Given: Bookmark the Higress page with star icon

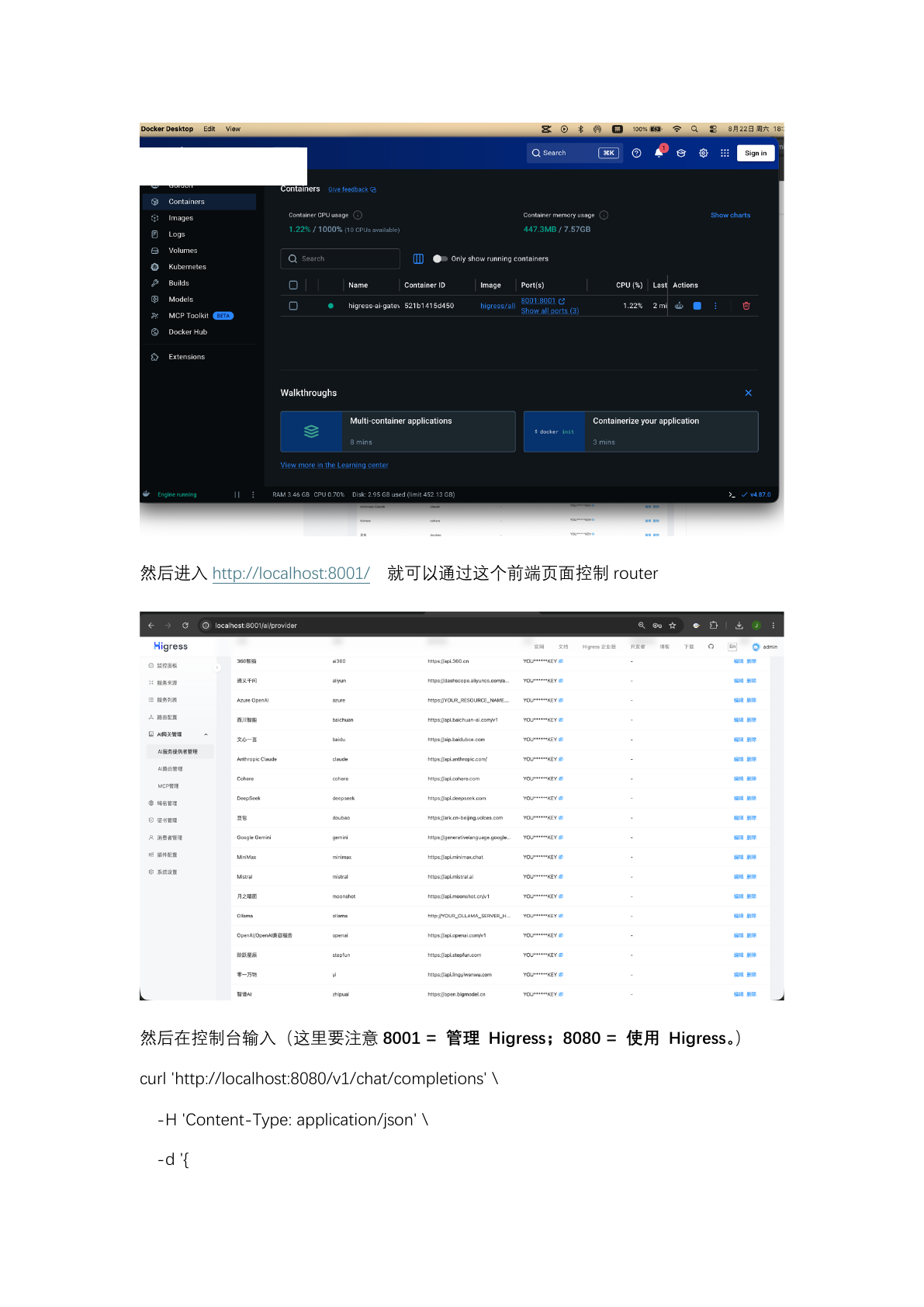Looking at the screenshot, I should (673, 626).
